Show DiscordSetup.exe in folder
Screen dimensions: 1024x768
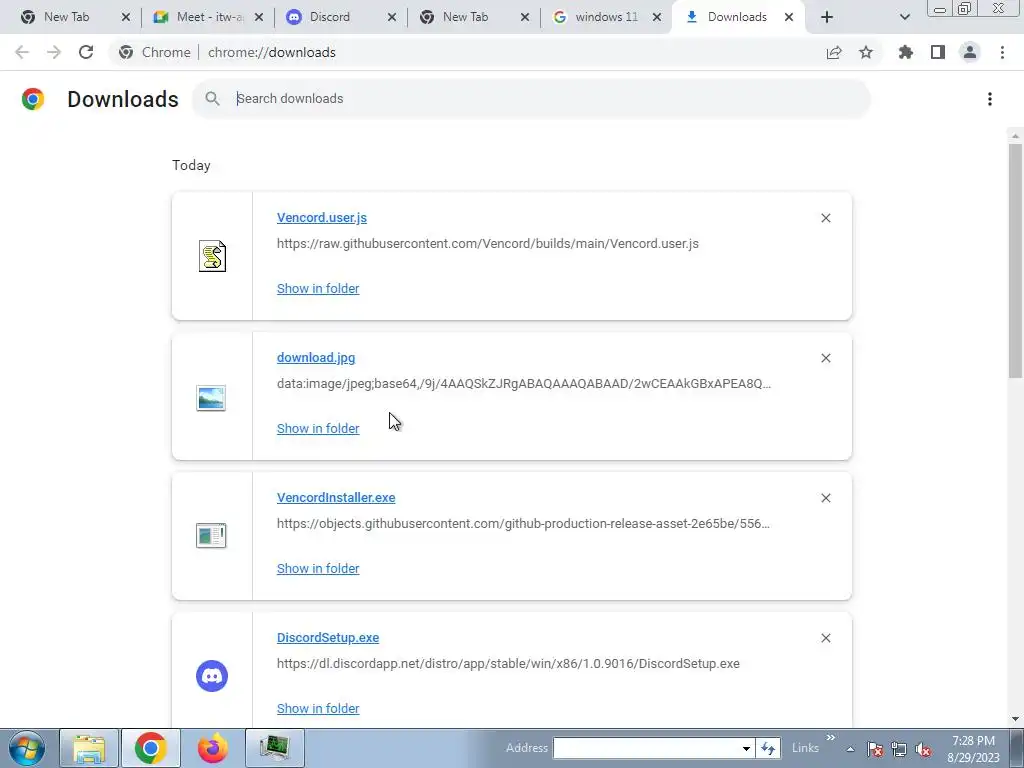coord(317,709)
